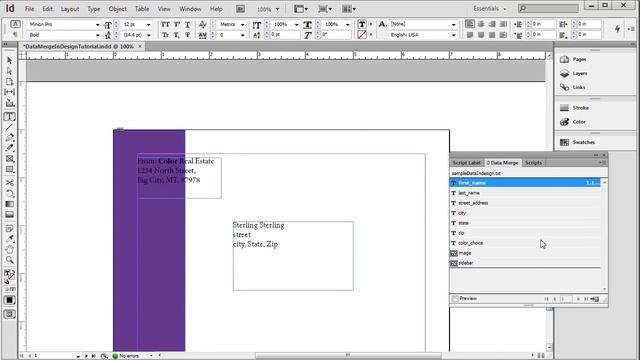640x360 pixels.
Task: Click the Quick Apply lightning icon
Action: [x=618, y=29]
